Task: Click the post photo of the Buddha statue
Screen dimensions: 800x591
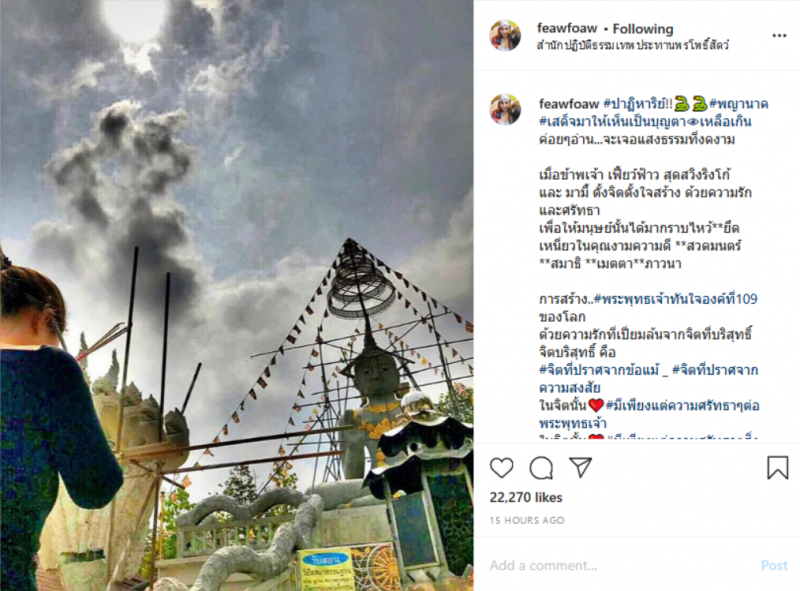Action: point(237,296)
